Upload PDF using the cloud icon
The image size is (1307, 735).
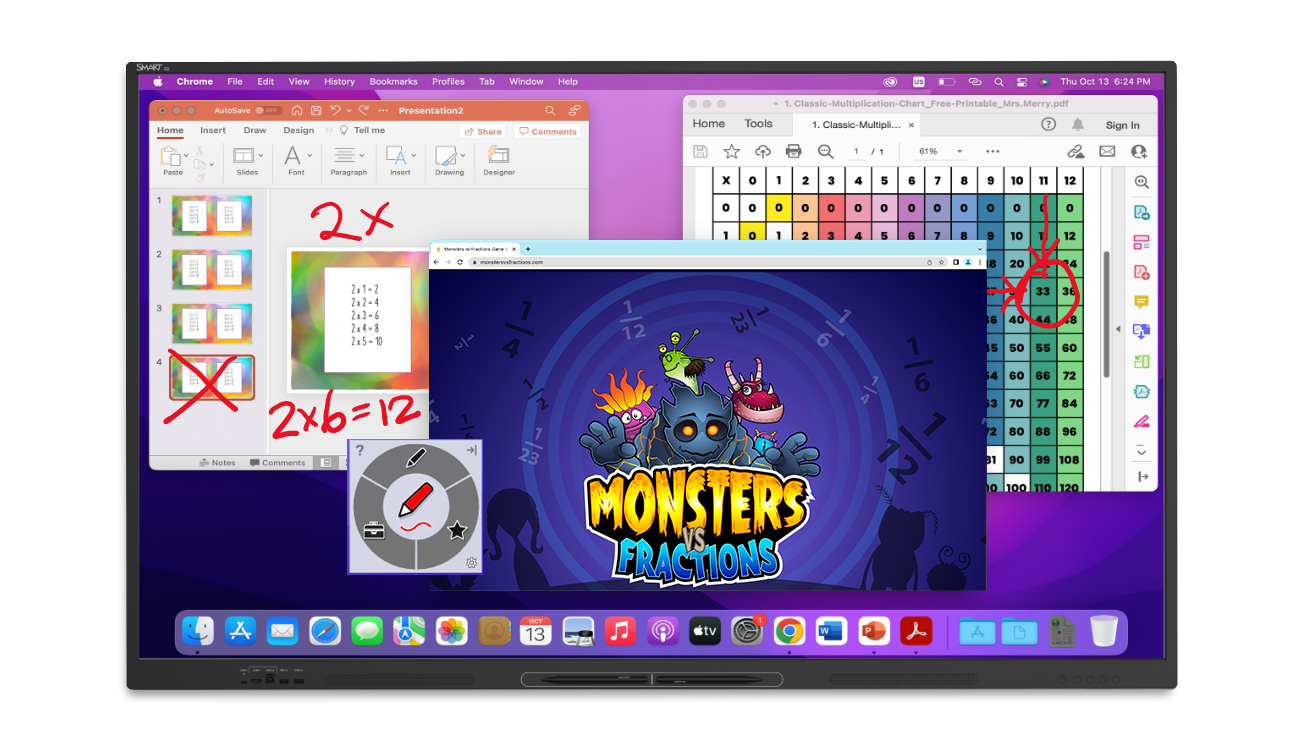pos(763,151)
